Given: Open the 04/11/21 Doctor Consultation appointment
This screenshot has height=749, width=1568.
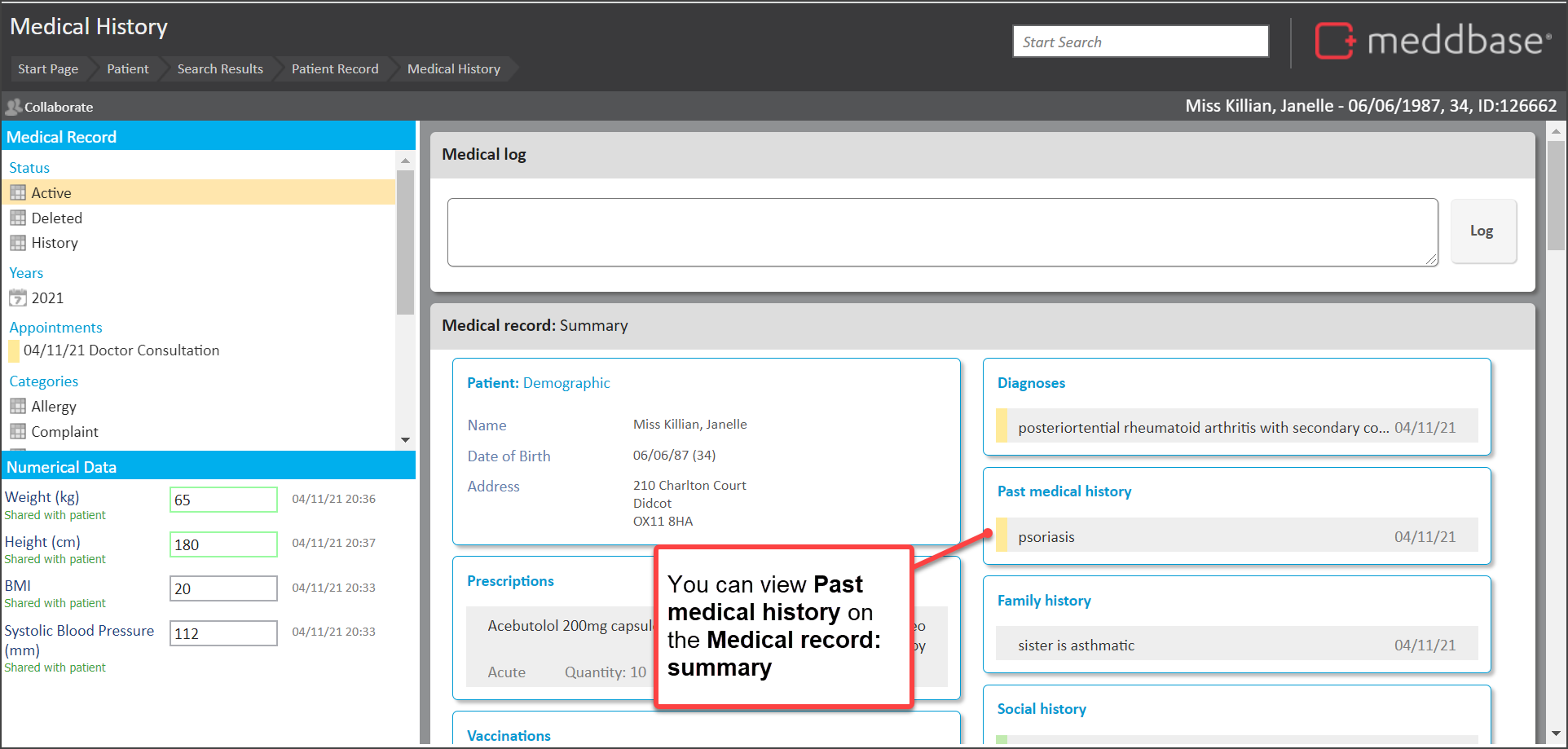Looking at the screenshot, I should [121, 350].
